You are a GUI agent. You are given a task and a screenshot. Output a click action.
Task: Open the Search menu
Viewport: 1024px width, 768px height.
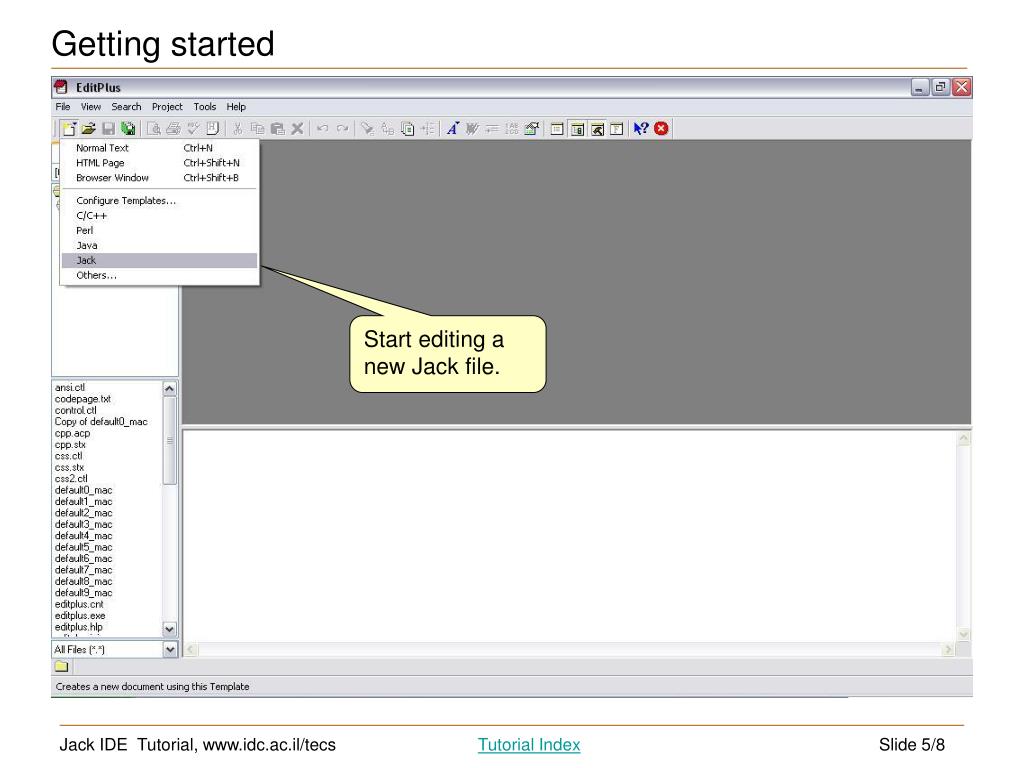tap(126, 106)
